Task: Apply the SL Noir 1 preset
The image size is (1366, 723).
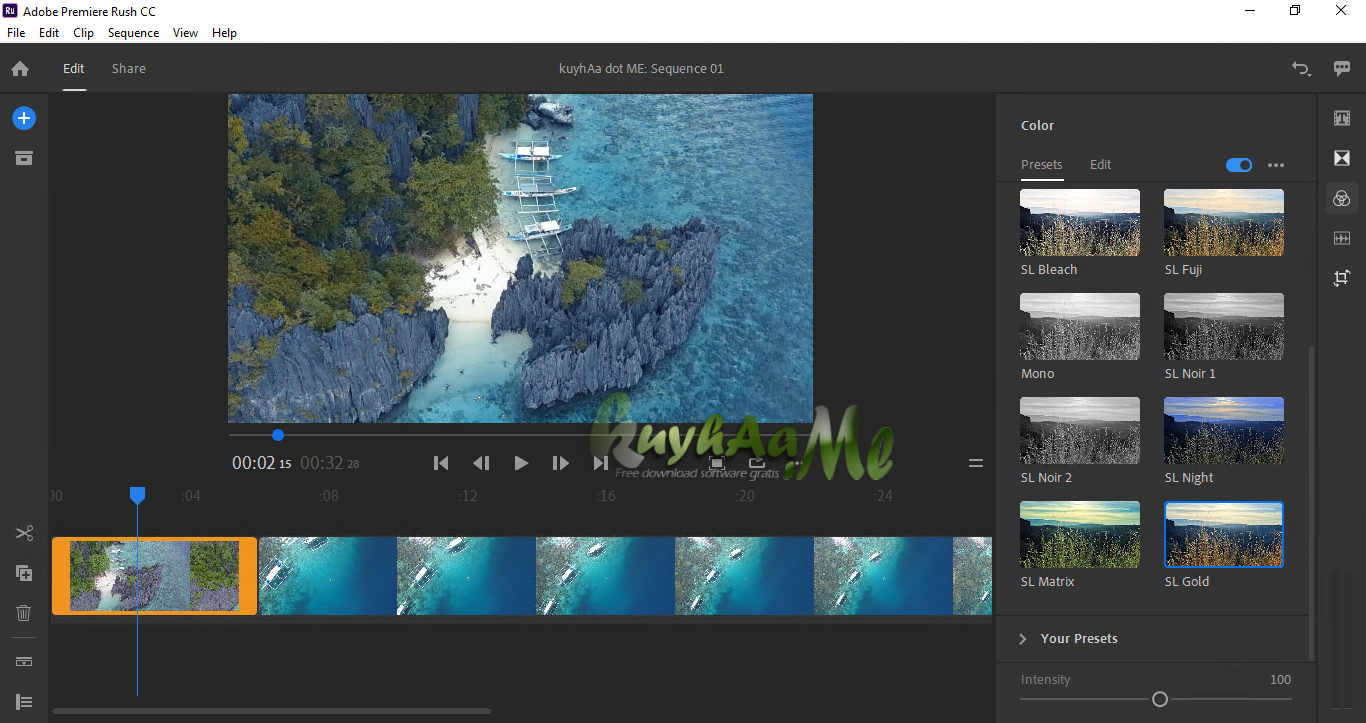Action: 1224,327
